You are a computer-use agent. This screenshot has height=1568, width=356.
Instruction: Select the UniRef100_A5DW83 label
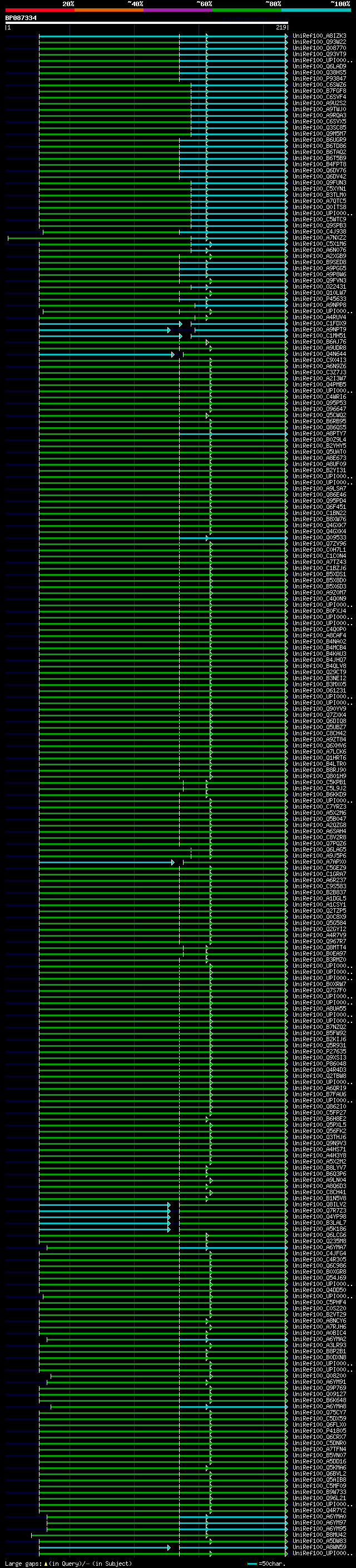coord(319,1541)
